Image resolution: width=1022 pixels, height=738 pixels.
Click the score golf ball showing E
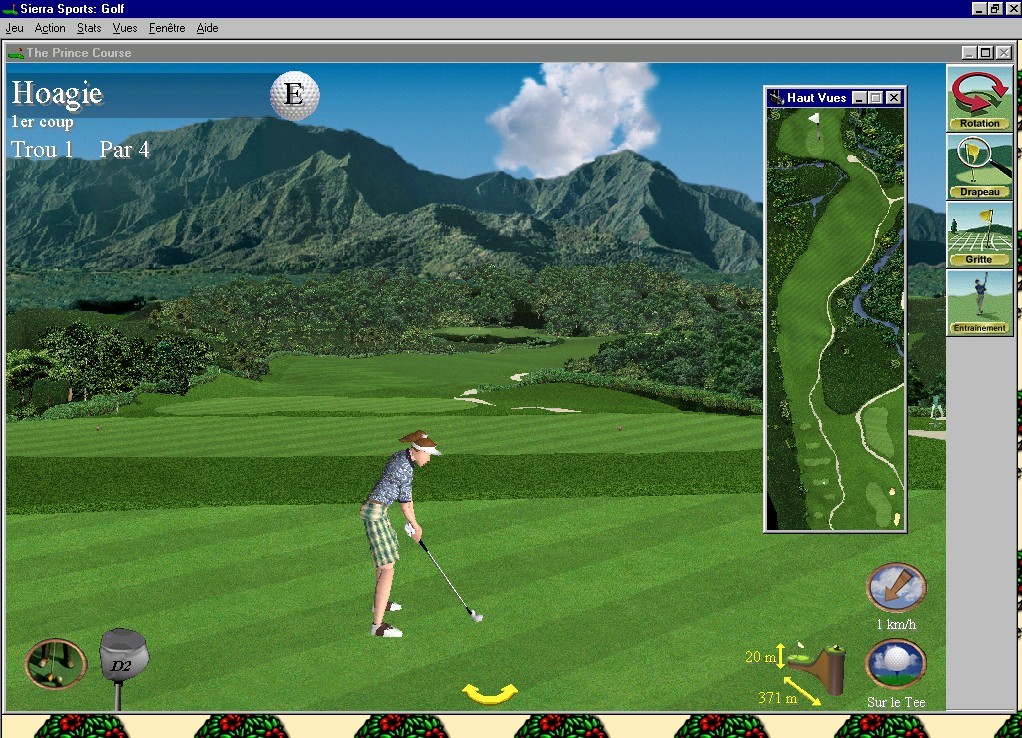(x=295, y=95)
